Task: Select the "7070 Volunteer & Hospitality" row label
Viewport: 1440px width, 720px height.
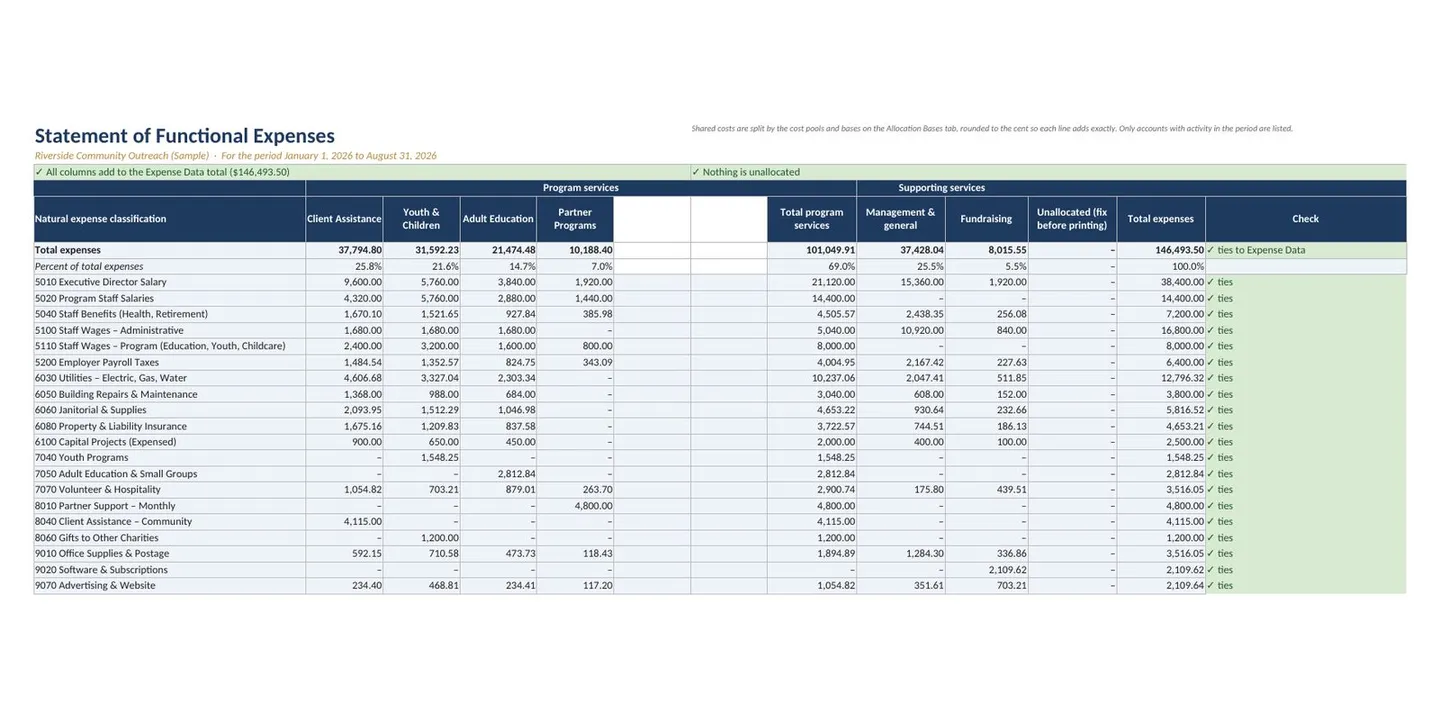Action: click(98, 490)
